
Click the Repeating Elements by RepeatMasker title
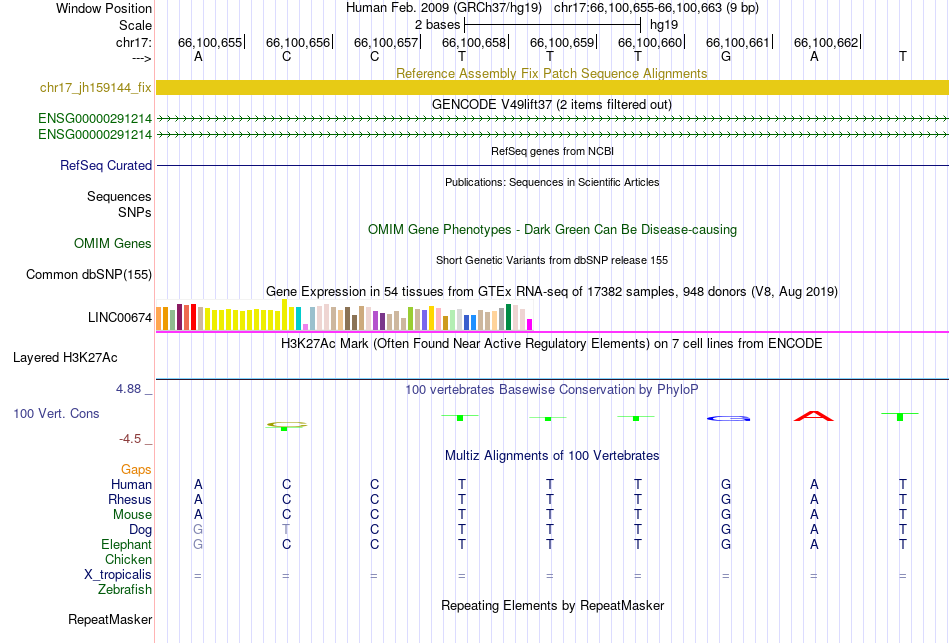[x=553, y=605]
